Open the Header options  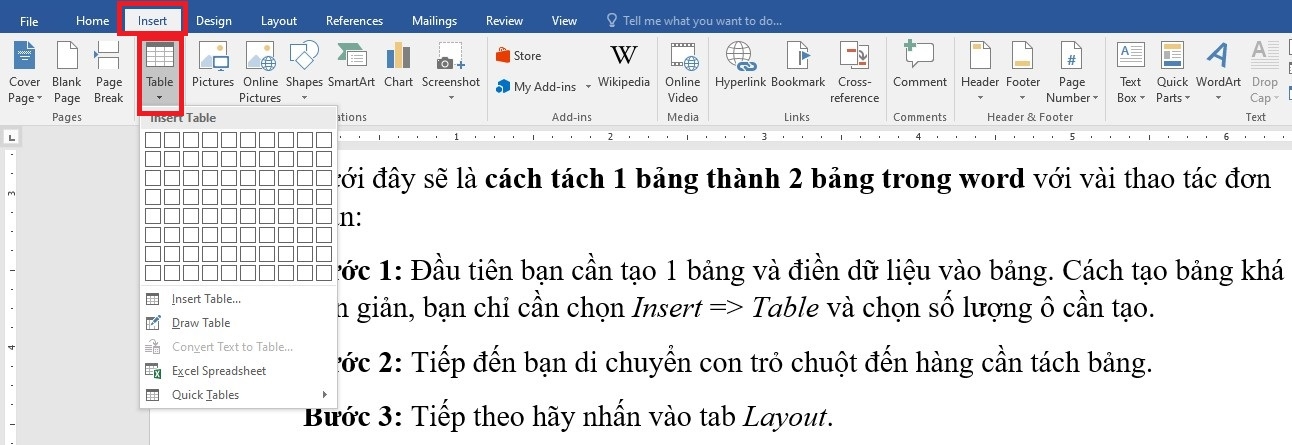pos(980,72)
